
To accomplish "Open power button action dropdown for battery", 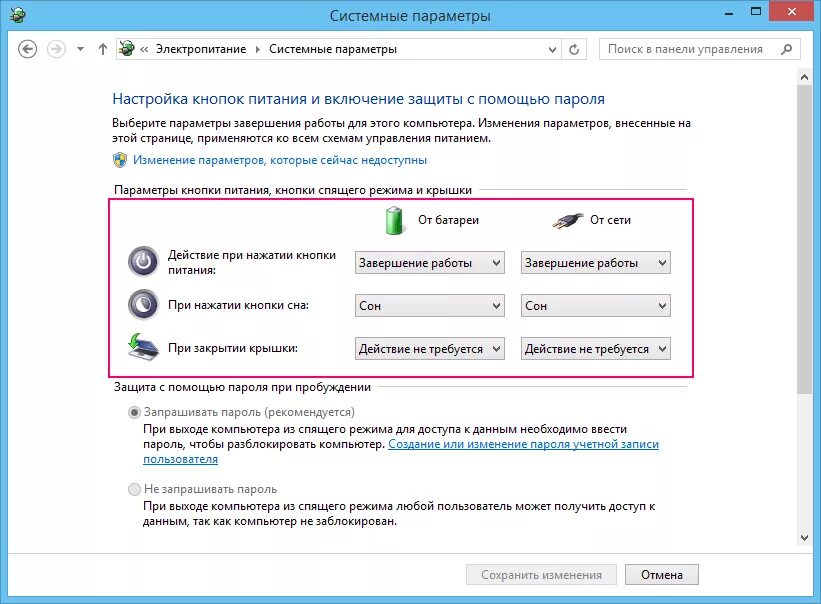I will pos(430,263).
